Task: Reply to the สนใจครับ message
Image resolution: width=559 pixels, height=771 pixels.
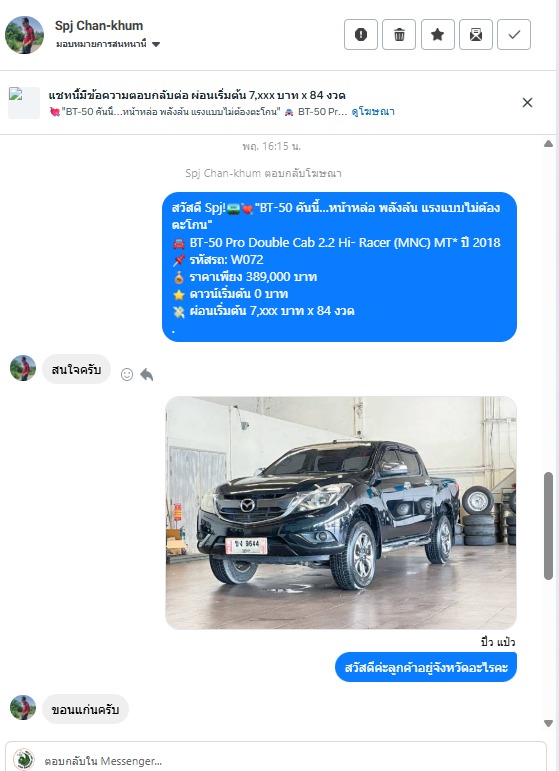Action: point(147,375)
